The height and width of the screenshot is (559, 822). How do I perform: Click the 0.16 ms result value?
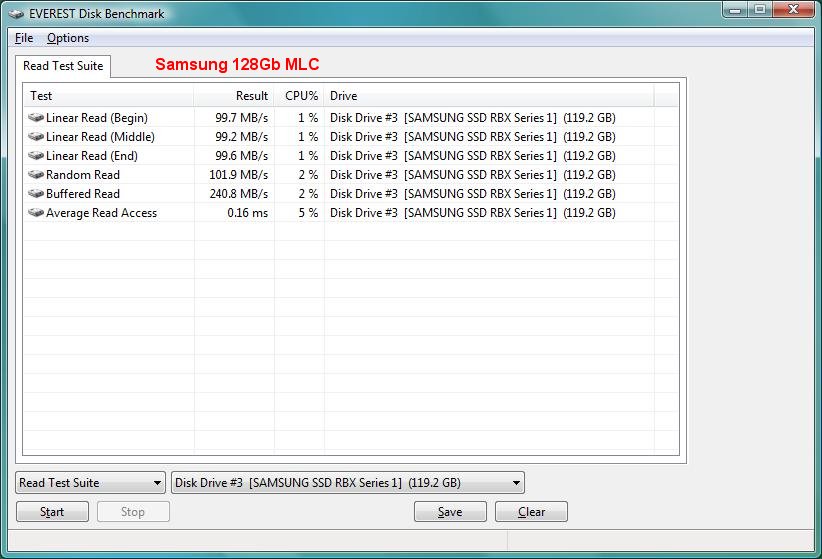247,212
